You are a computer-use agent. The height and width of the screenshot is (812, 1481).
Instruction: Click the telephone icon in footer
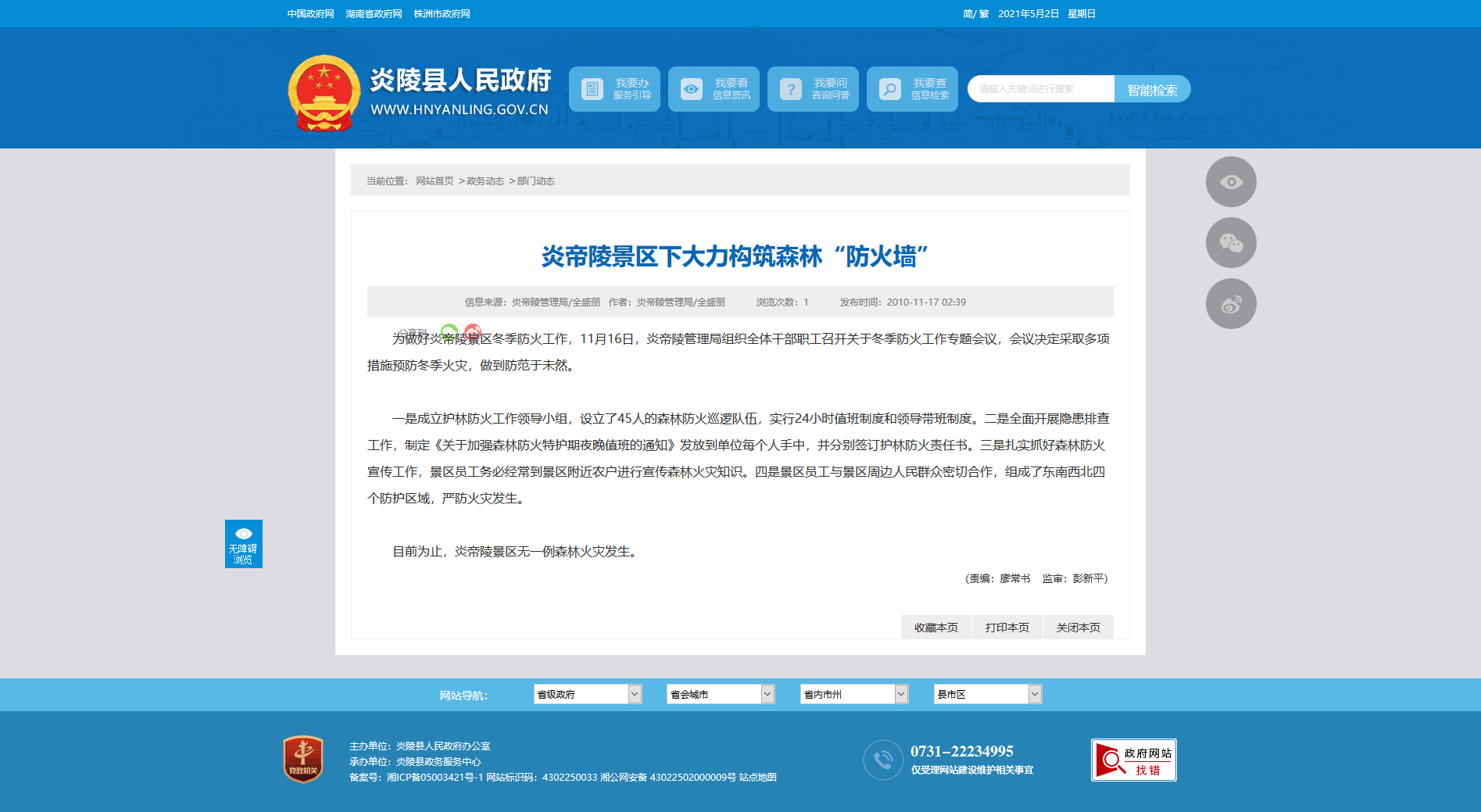click(883, 760)
